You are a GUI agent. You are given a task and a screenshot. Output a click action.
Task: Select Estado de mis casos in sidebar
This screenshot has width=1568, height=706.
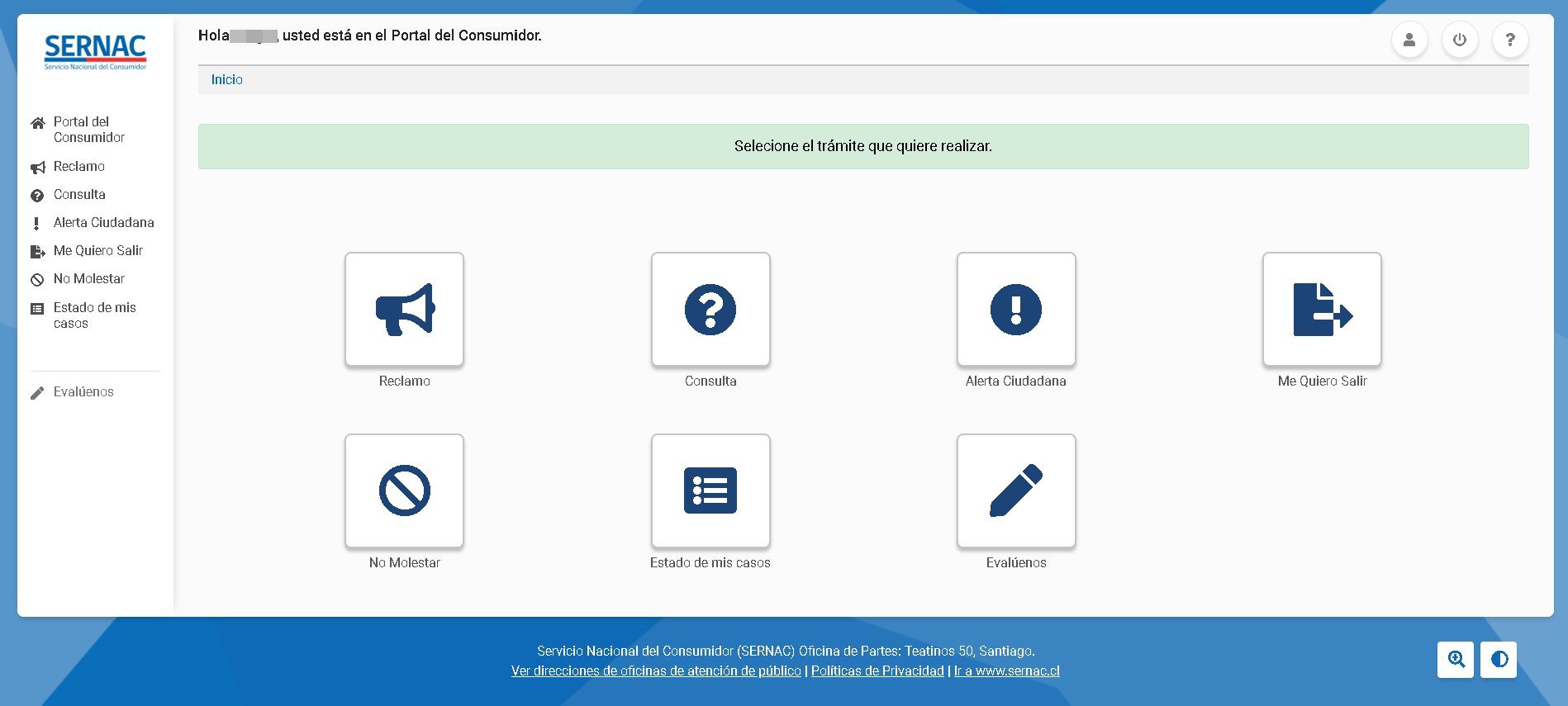point(83,315)
